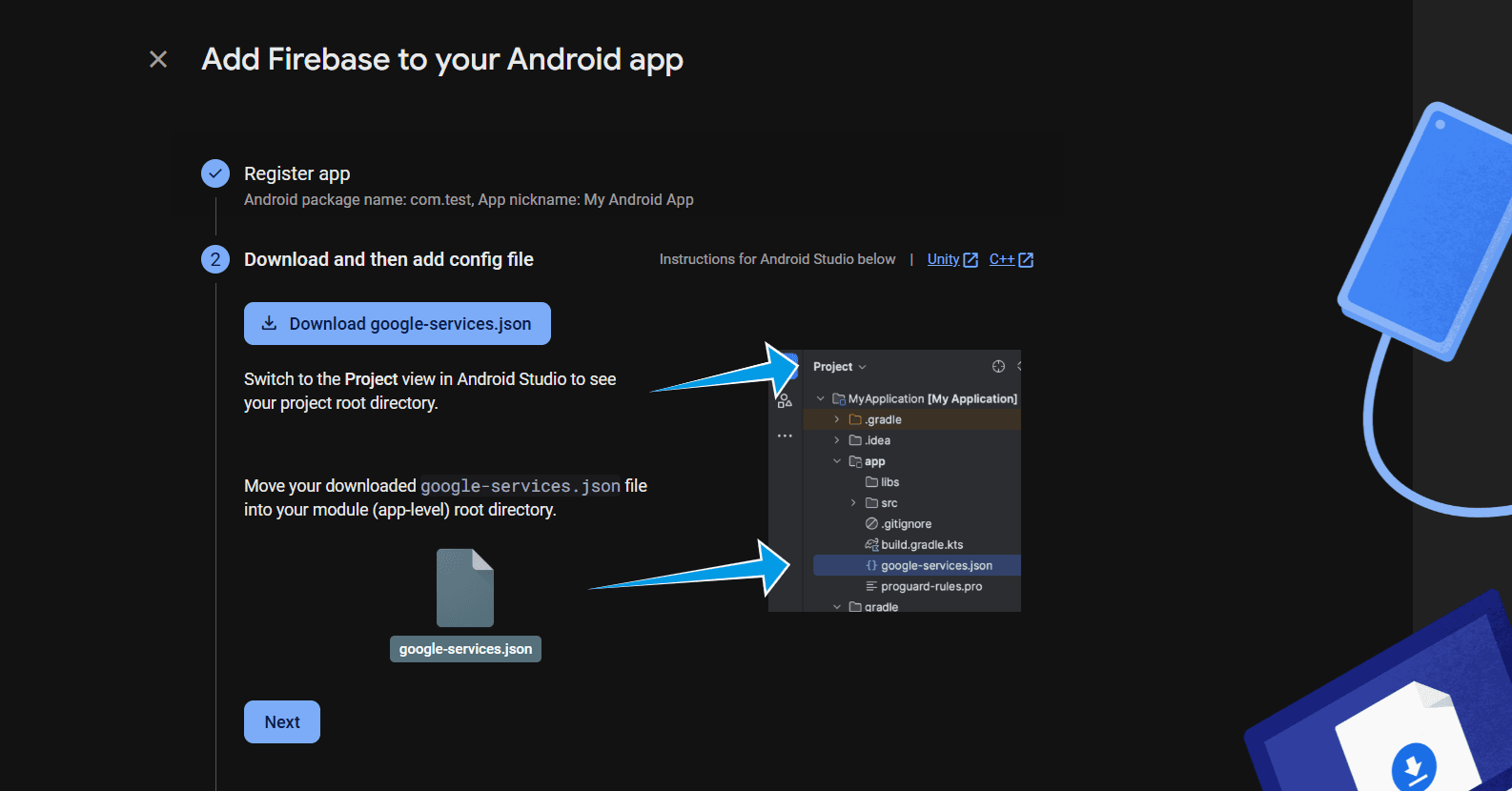The width and height of the screenshot is (1512, 791).
Task: Click the google-services.json file icon illustration
Action: tap(465, 587)
